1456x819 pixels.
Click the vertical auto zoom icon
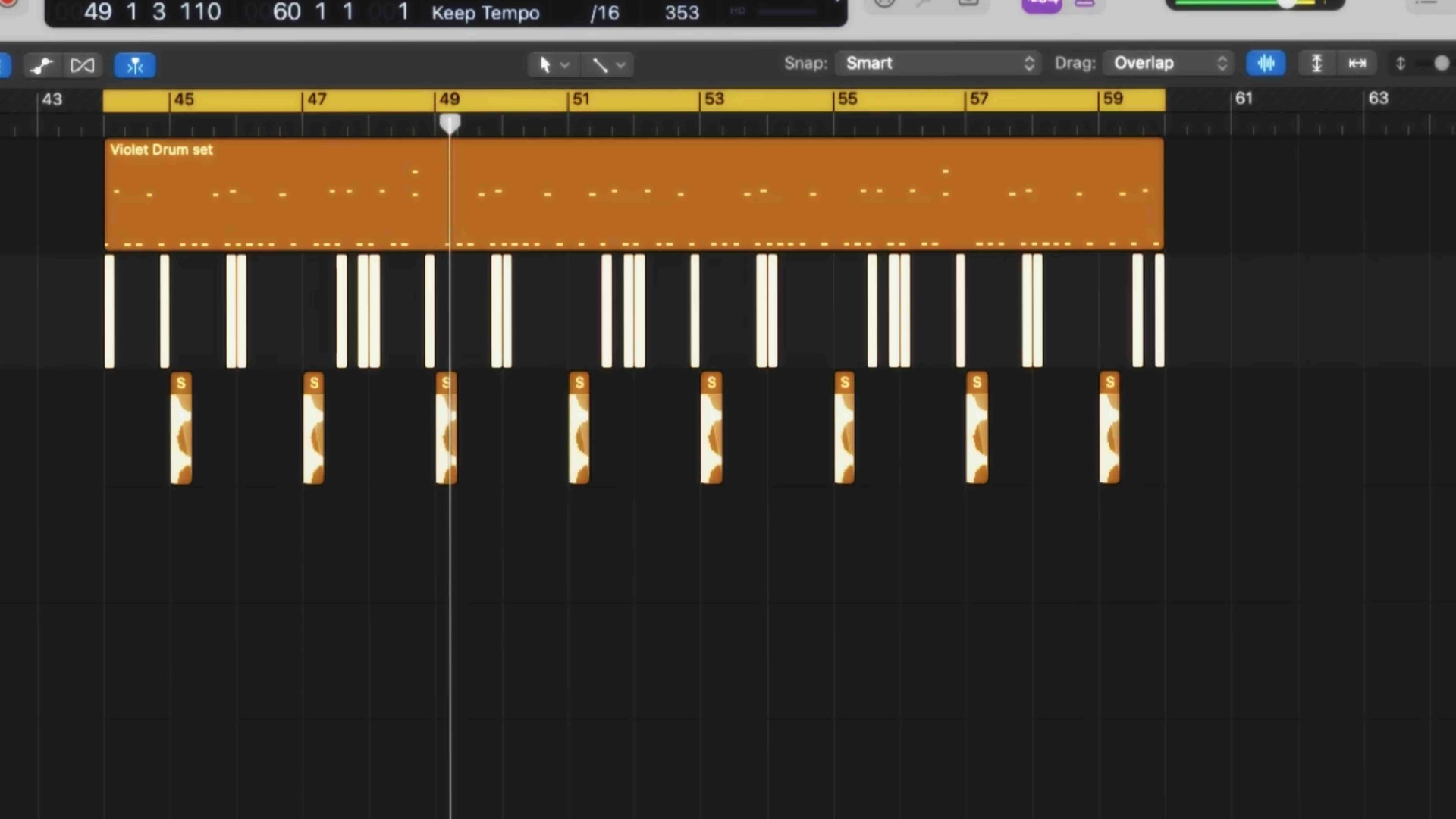coord(1316,63)
